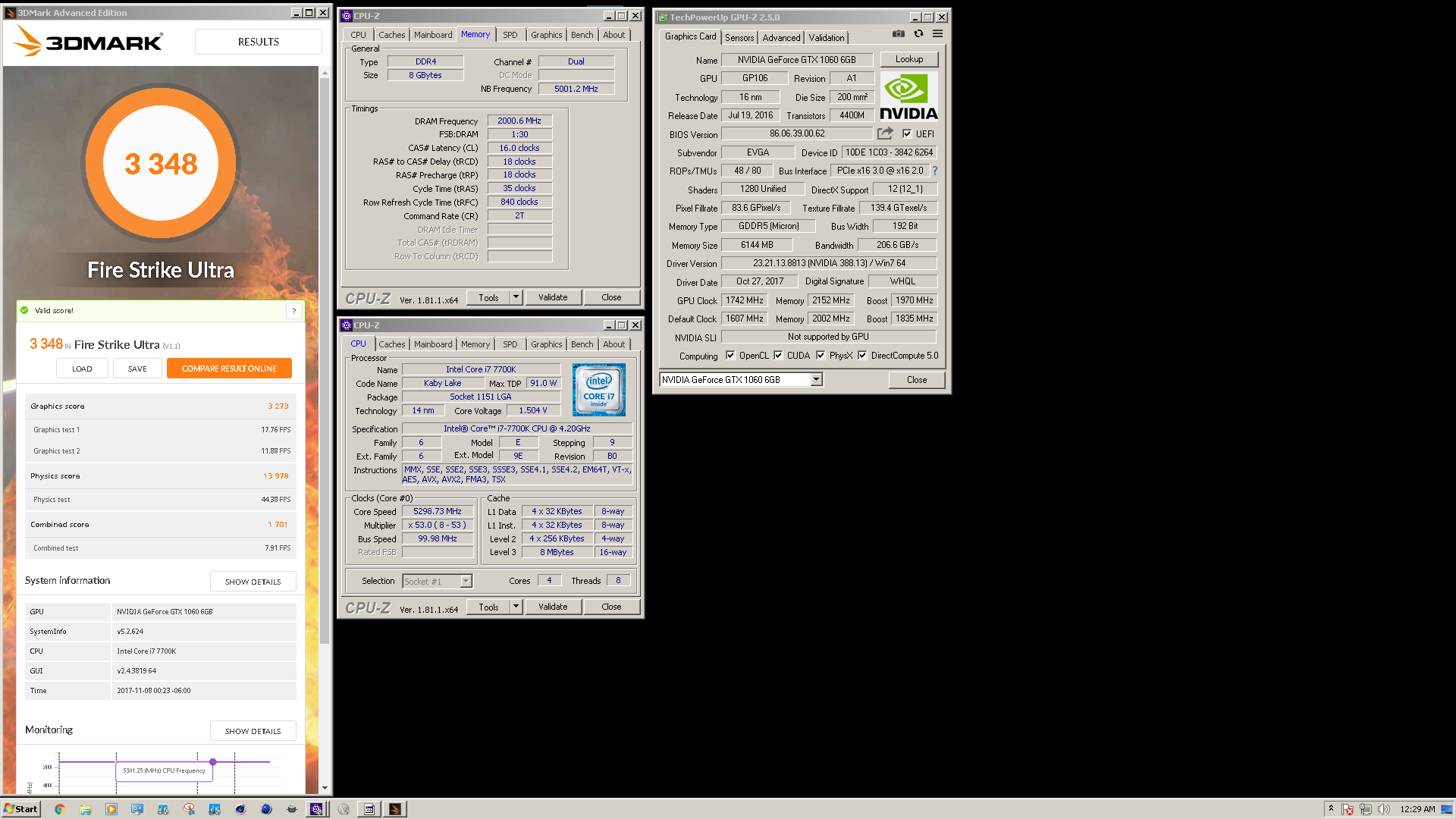Open Mainboard tab in the top CPU-Z window
Screen dimensions: 1456x819
[x=433, y=35]
